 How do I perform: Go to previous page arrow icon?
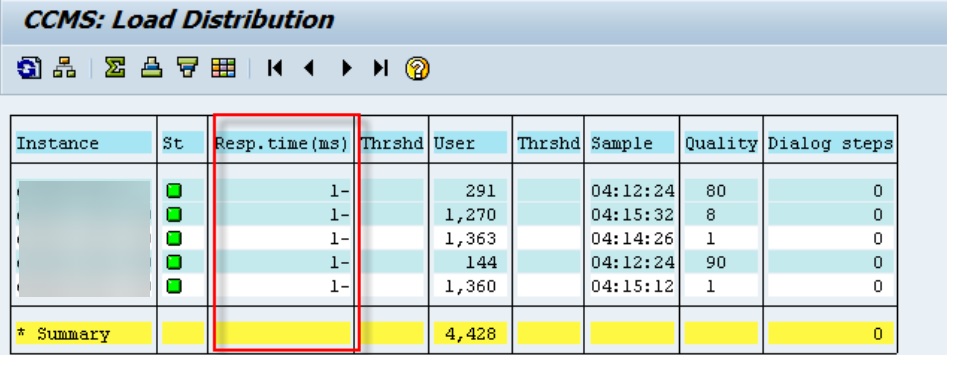coord(309,68)
